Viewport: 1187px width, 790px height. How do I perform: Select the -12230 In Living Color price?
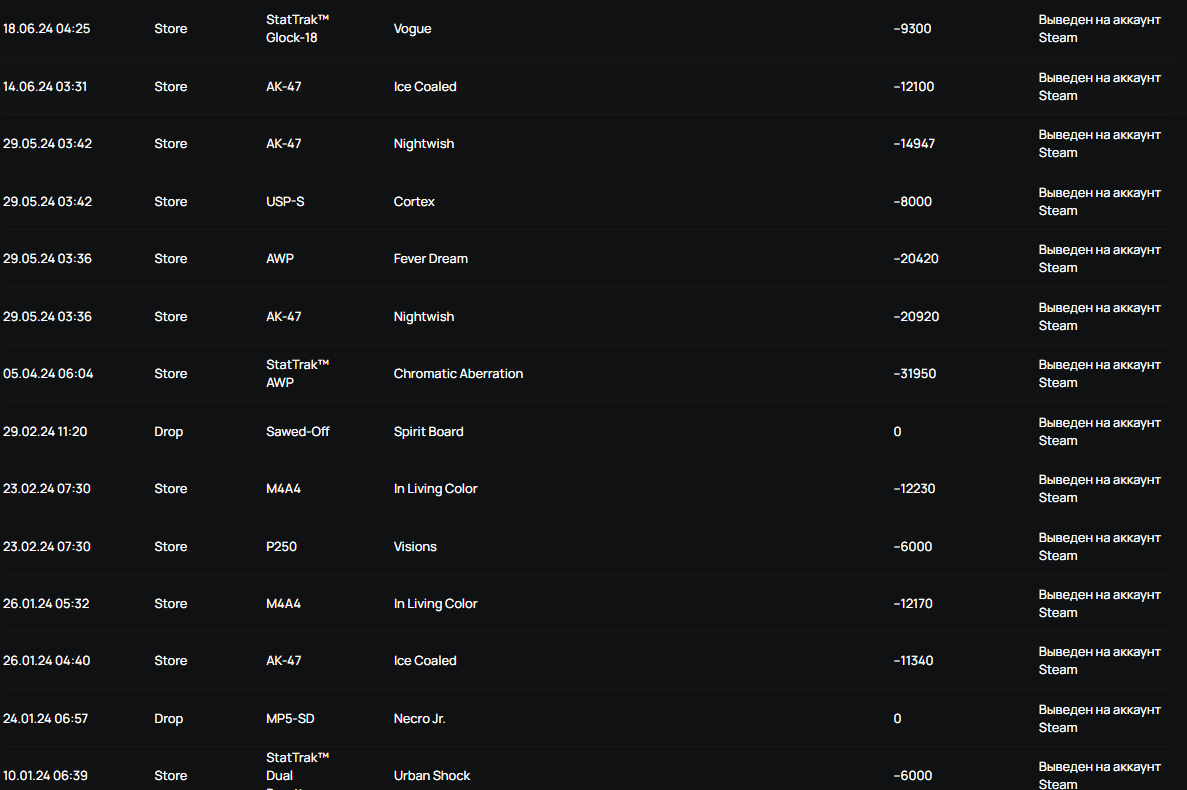pyautogui.click(x=914, y=489)
